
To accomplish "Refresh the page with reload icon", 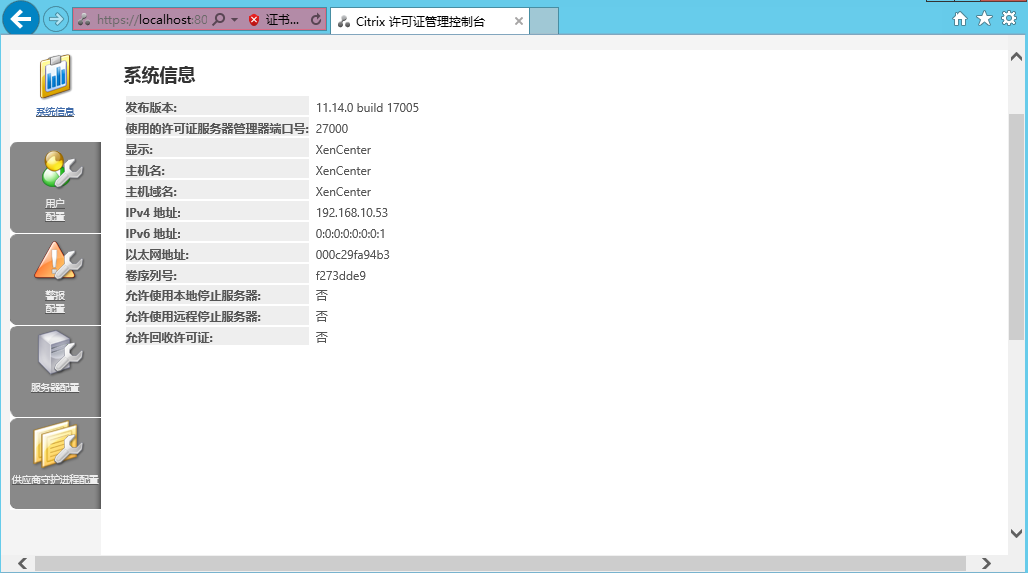I will pos(316,20).
